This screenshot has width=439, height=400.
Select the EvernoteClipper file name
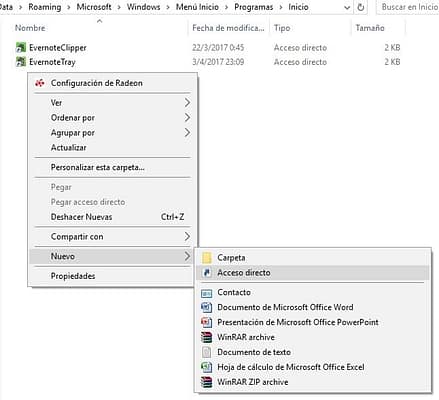[58, 48]
